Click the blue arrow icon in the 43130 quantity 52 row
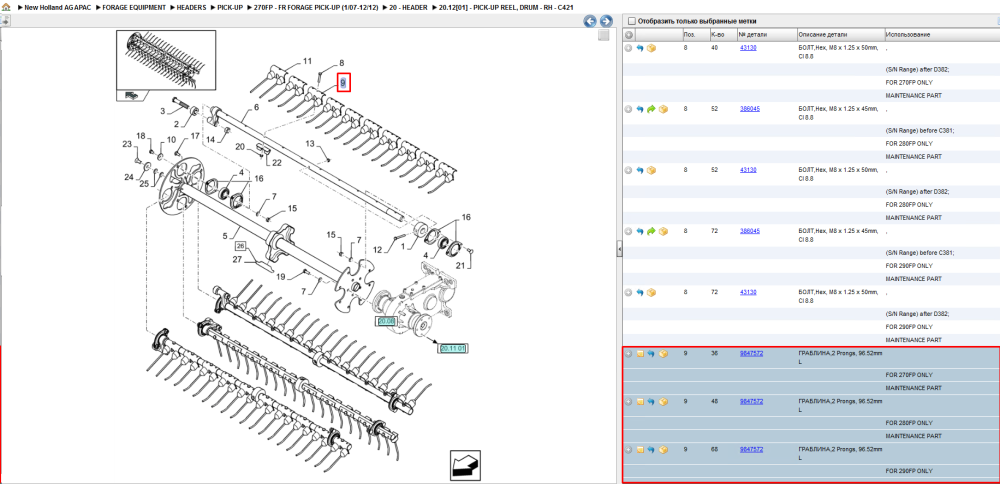1000x484 pixels. (x=640, y=170)
